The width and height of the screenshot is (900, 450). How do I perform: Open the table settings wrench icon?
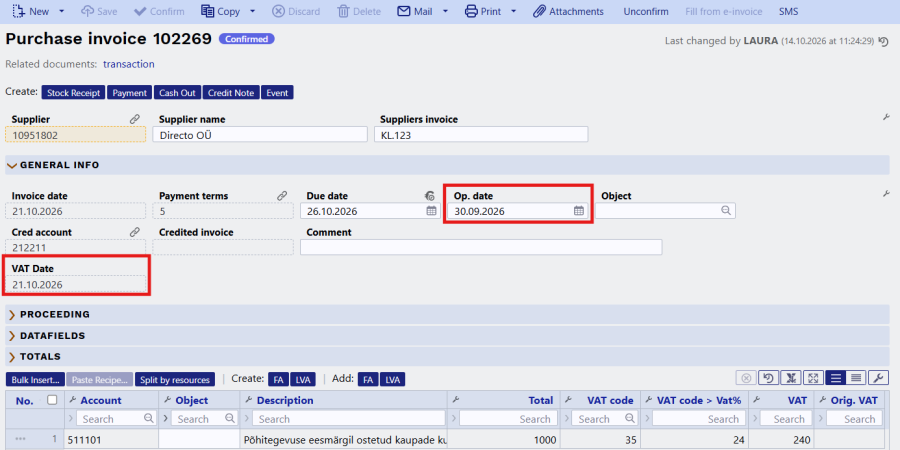879,378
